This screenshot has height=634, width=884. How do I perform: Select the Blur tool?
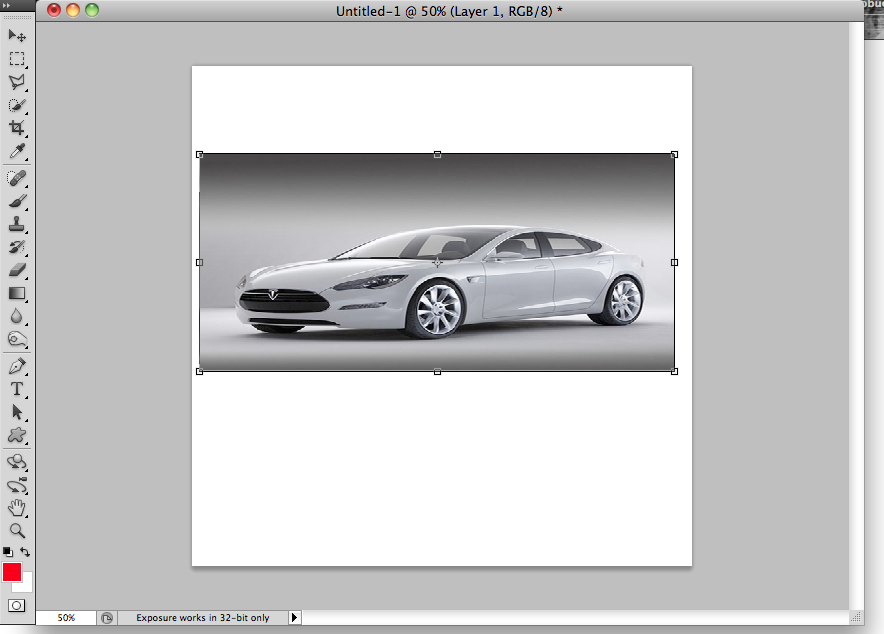click(17, 316)
